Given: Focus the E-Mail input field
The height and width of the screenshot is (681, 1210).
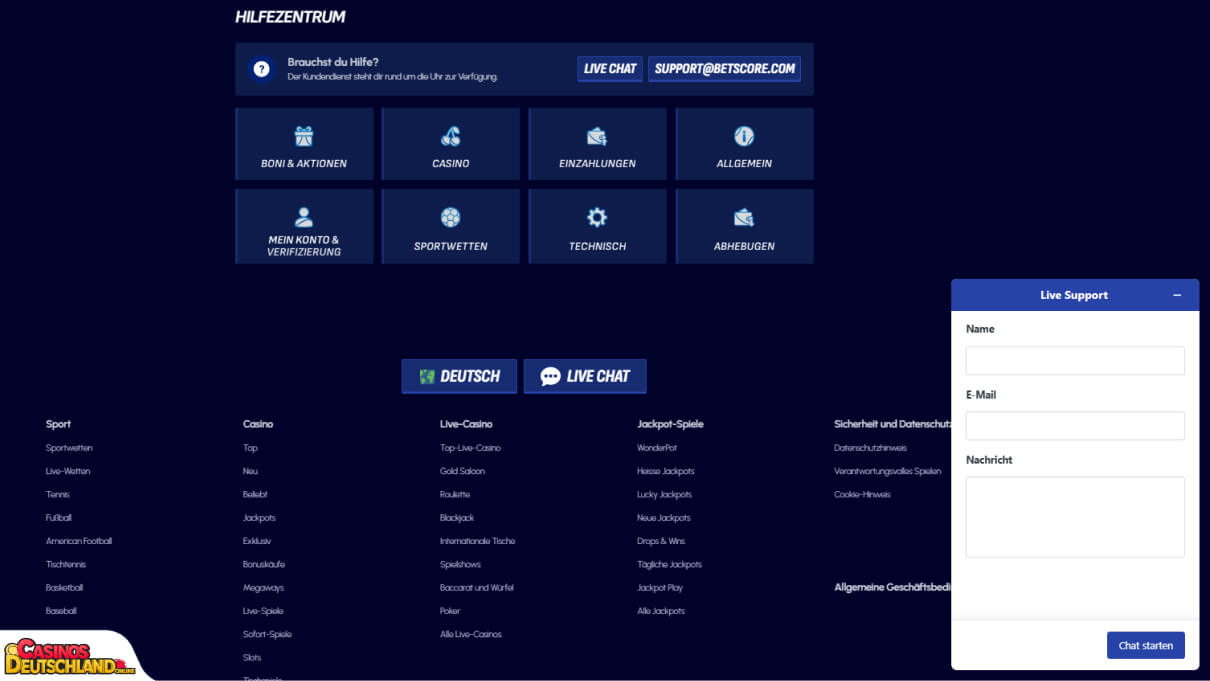Looking at the screenshot, I should (1075, 426).
